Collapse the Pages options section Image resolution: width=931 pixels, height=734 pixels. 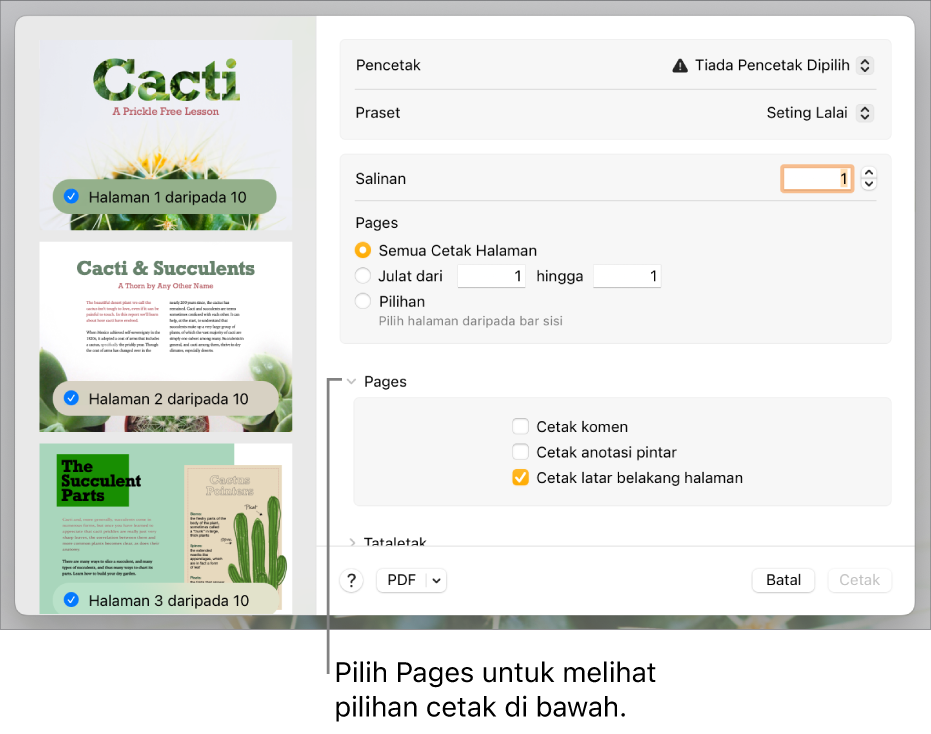(352, 382)
